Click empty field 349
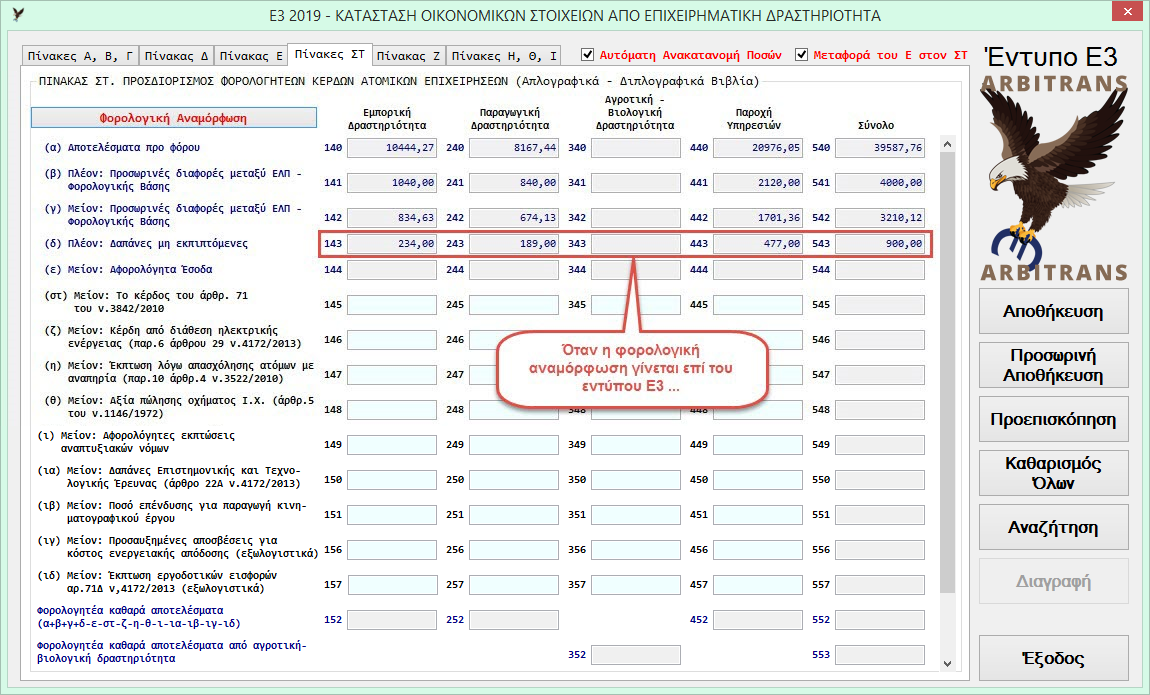This screenshot has width=1150, height=695. pos(636,445)
